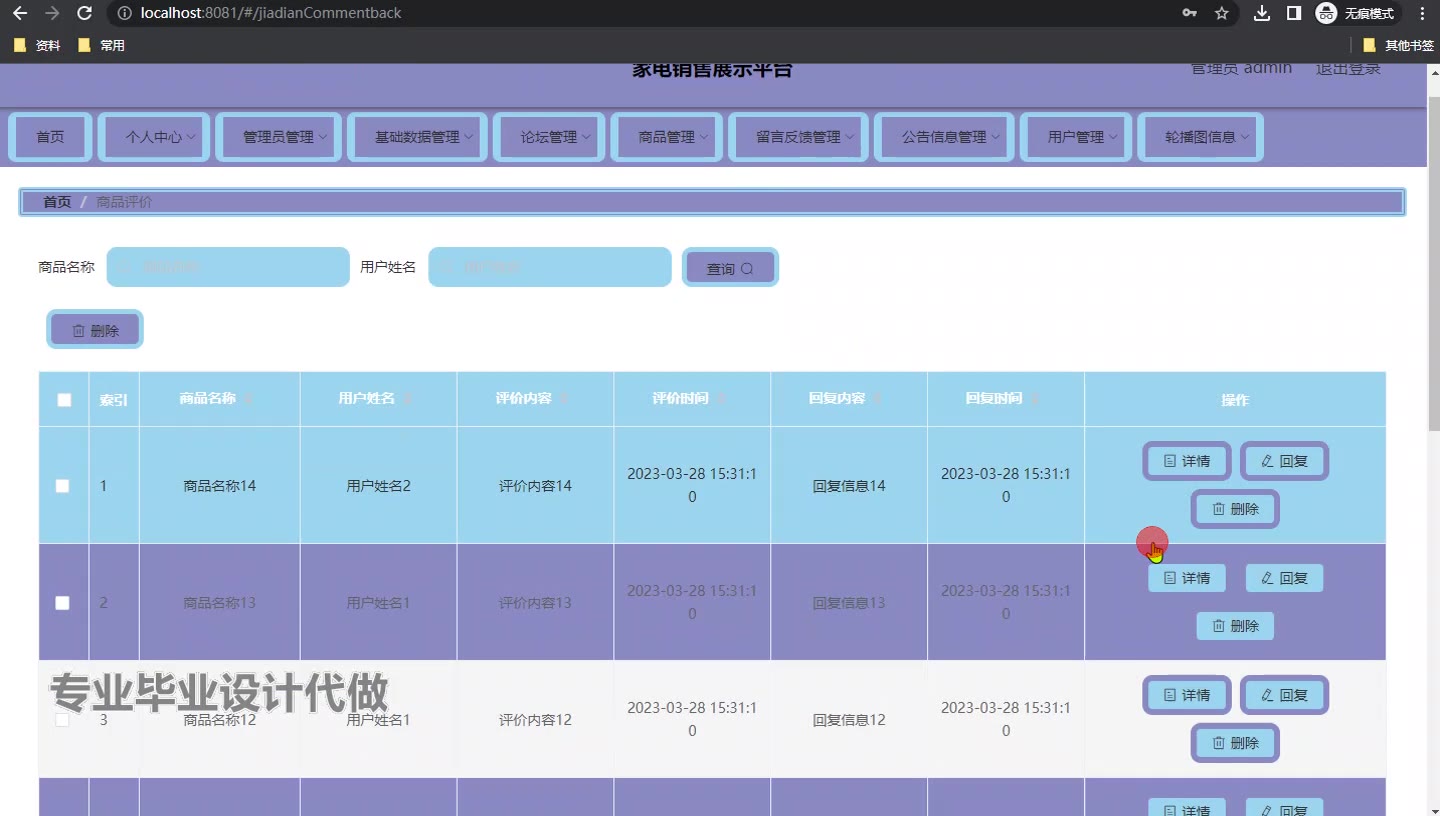Check the box for row 商品名称13
This screenshot has width=1440, height=816.
tap(62, 603)
